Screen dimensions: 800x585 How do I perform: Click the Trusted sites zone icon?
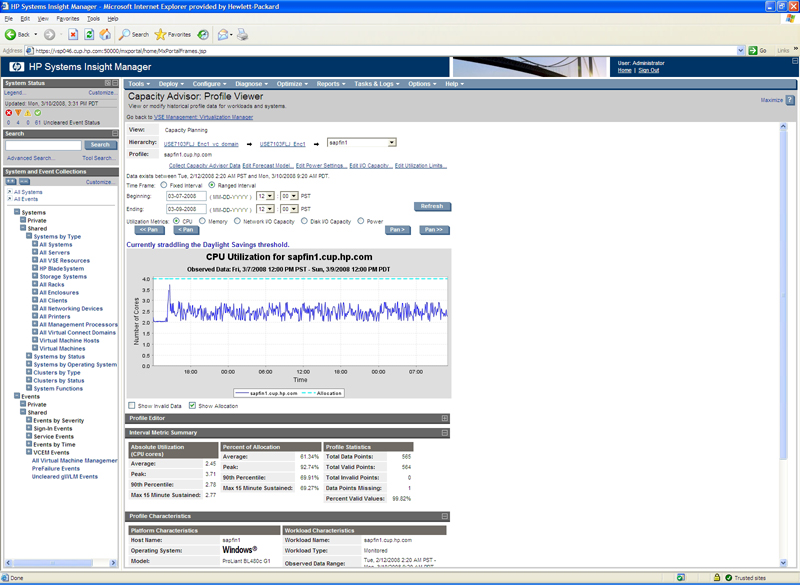[x=729, y=578]
